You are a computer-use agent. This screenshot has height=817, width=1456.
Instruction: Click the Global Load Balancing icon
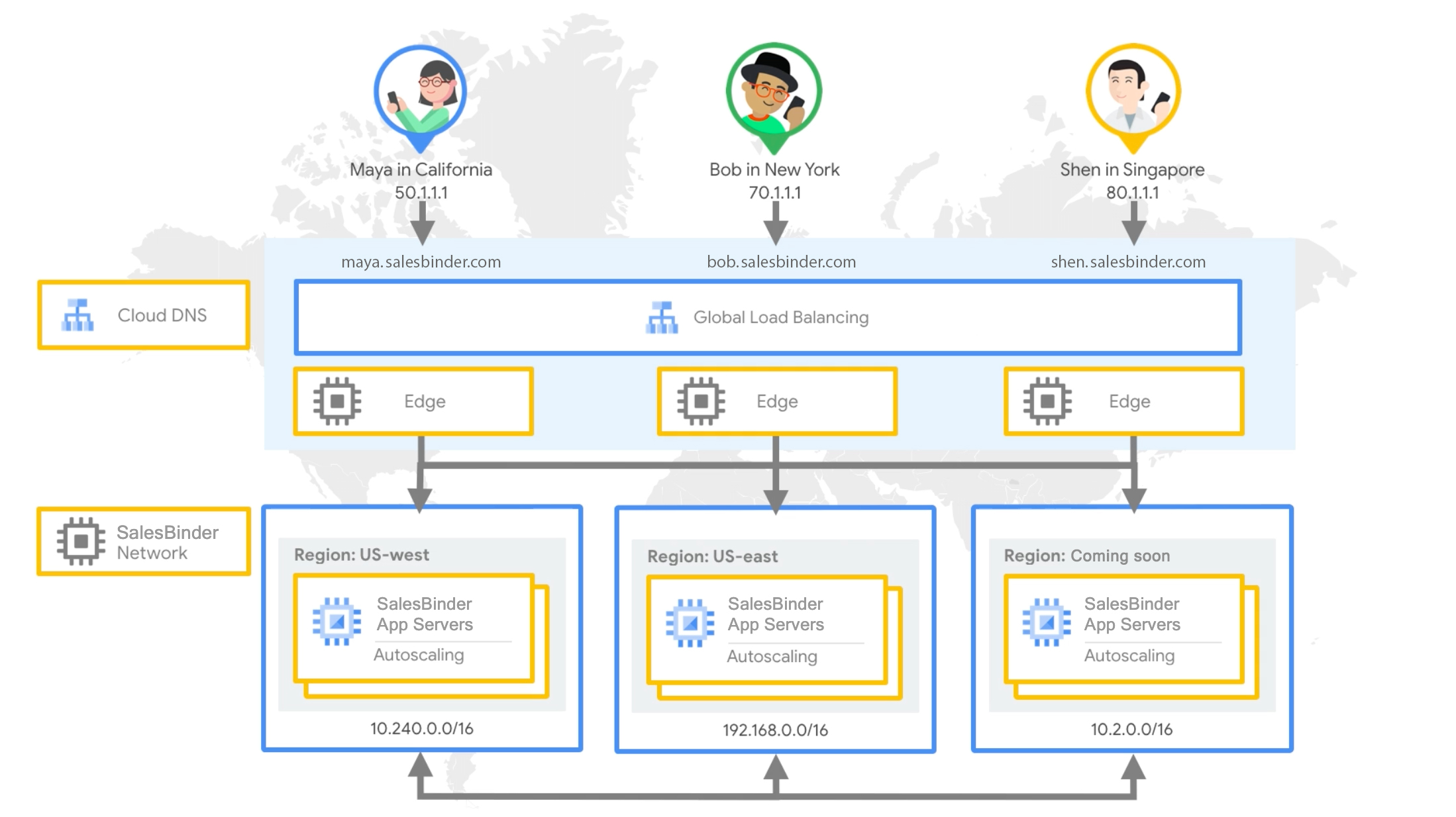pyautogui.click(x=662, y=318)
